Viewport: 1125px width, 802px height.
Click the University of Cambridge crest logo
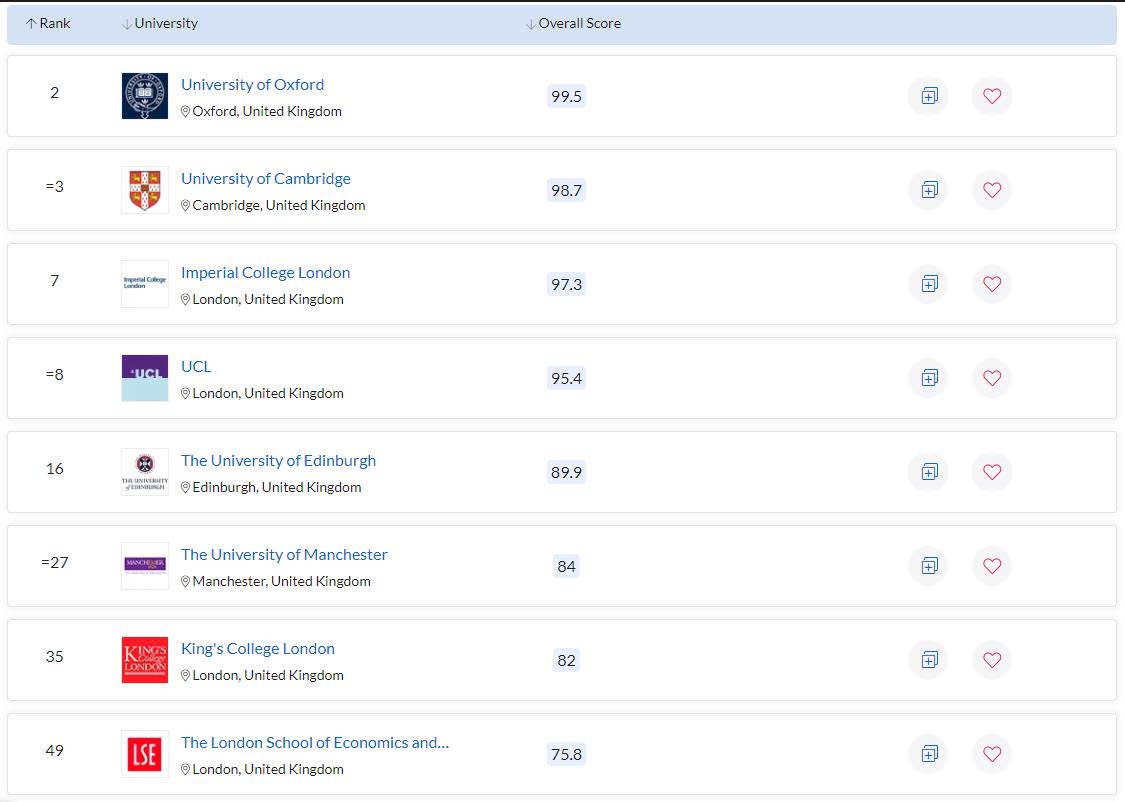(145, 190)
